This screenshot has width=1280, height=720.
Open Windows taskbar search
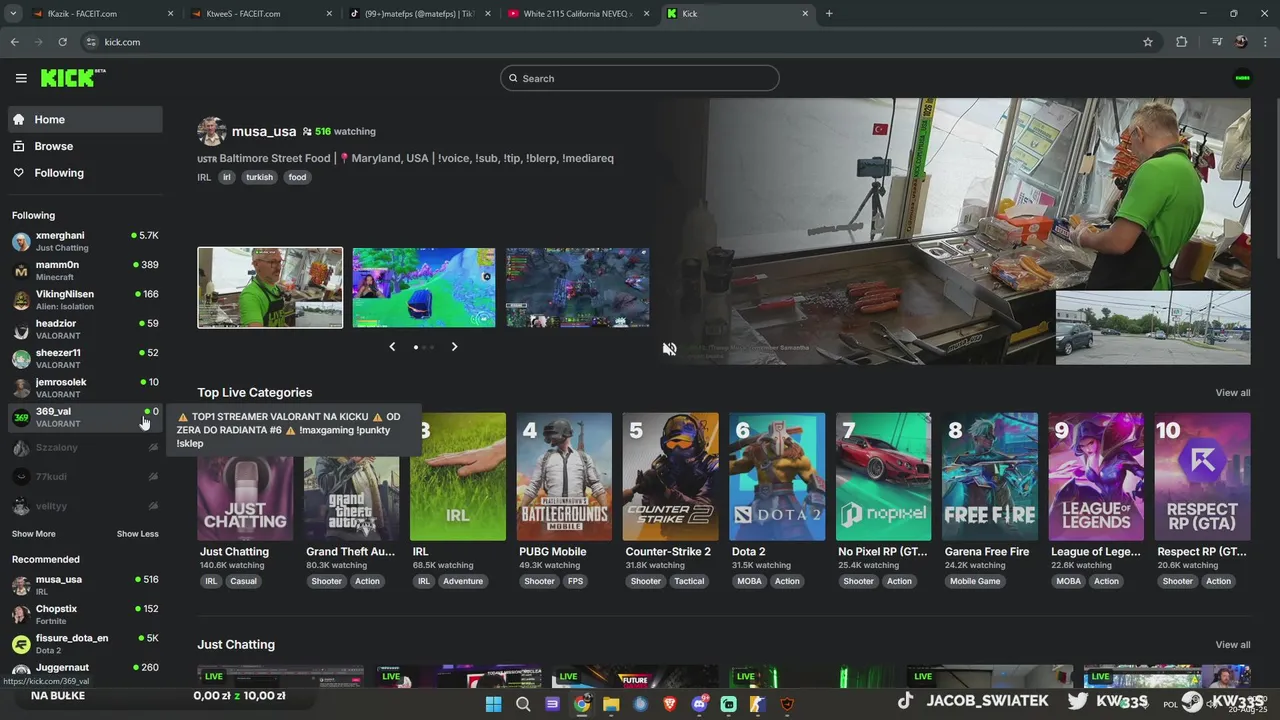tap(523, 704)
